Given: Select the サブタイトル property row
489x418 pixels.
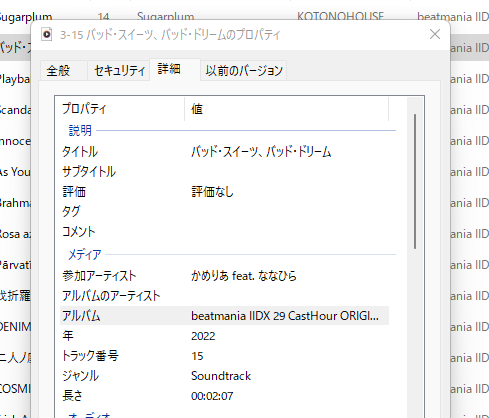Looking at the screenshot, I should click(224, 172).
